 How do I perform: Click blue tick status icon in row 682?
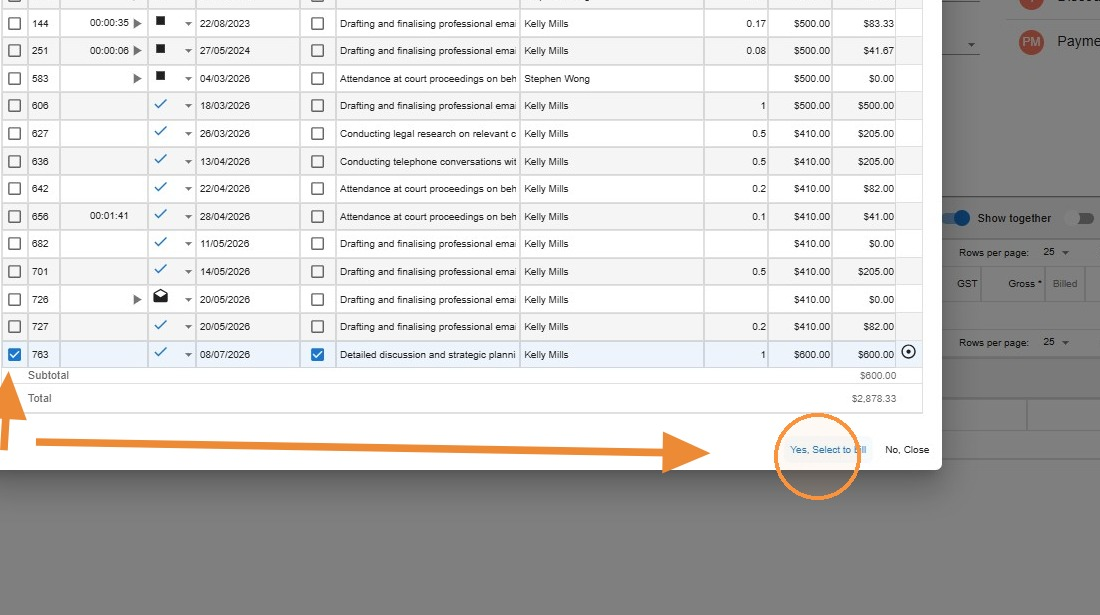[x=161, y=242]
